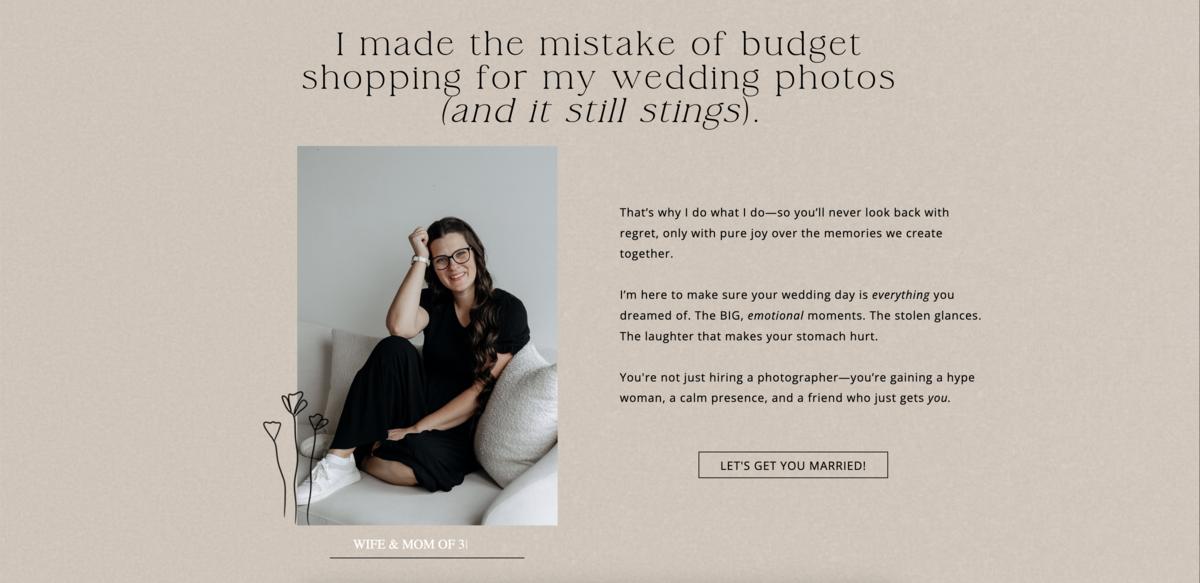
Task: Click the italic word "everything"
Action: [901, 295]
